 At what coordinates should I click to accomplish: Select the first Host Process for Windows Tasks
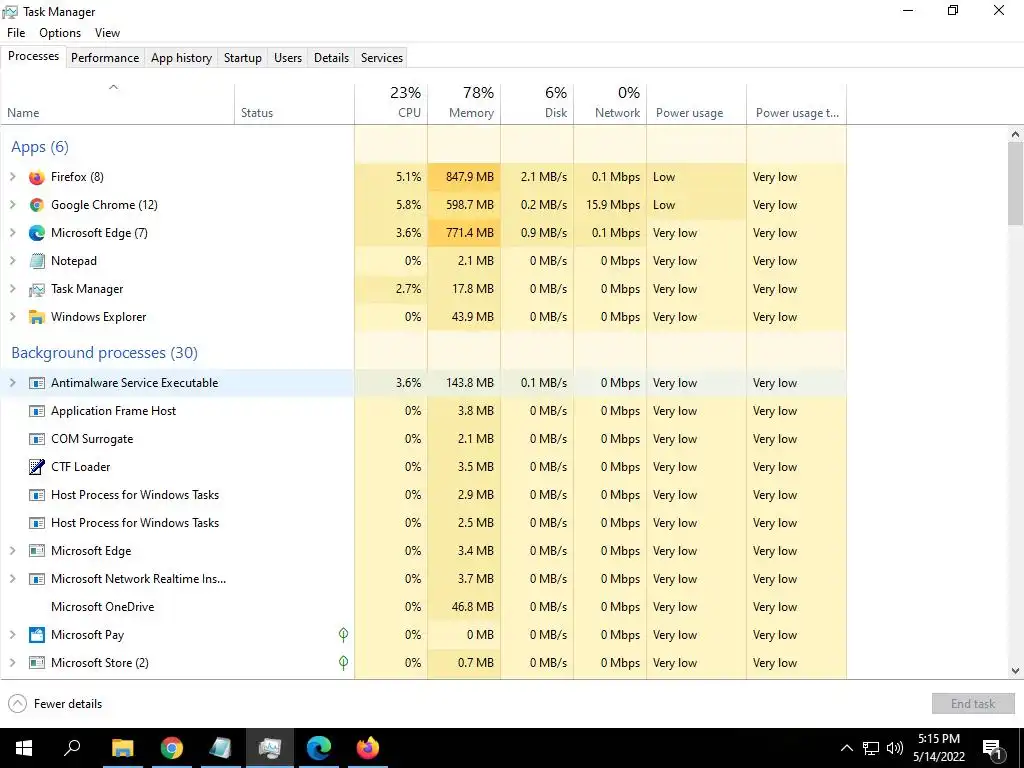point(423,495)
